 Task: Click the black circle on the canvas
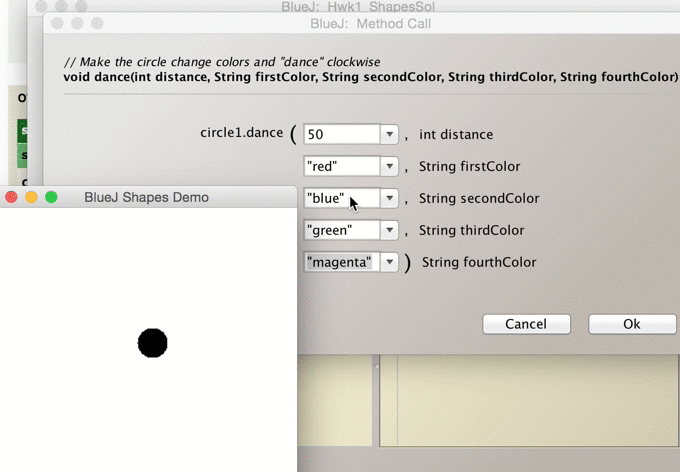(152, 343)
